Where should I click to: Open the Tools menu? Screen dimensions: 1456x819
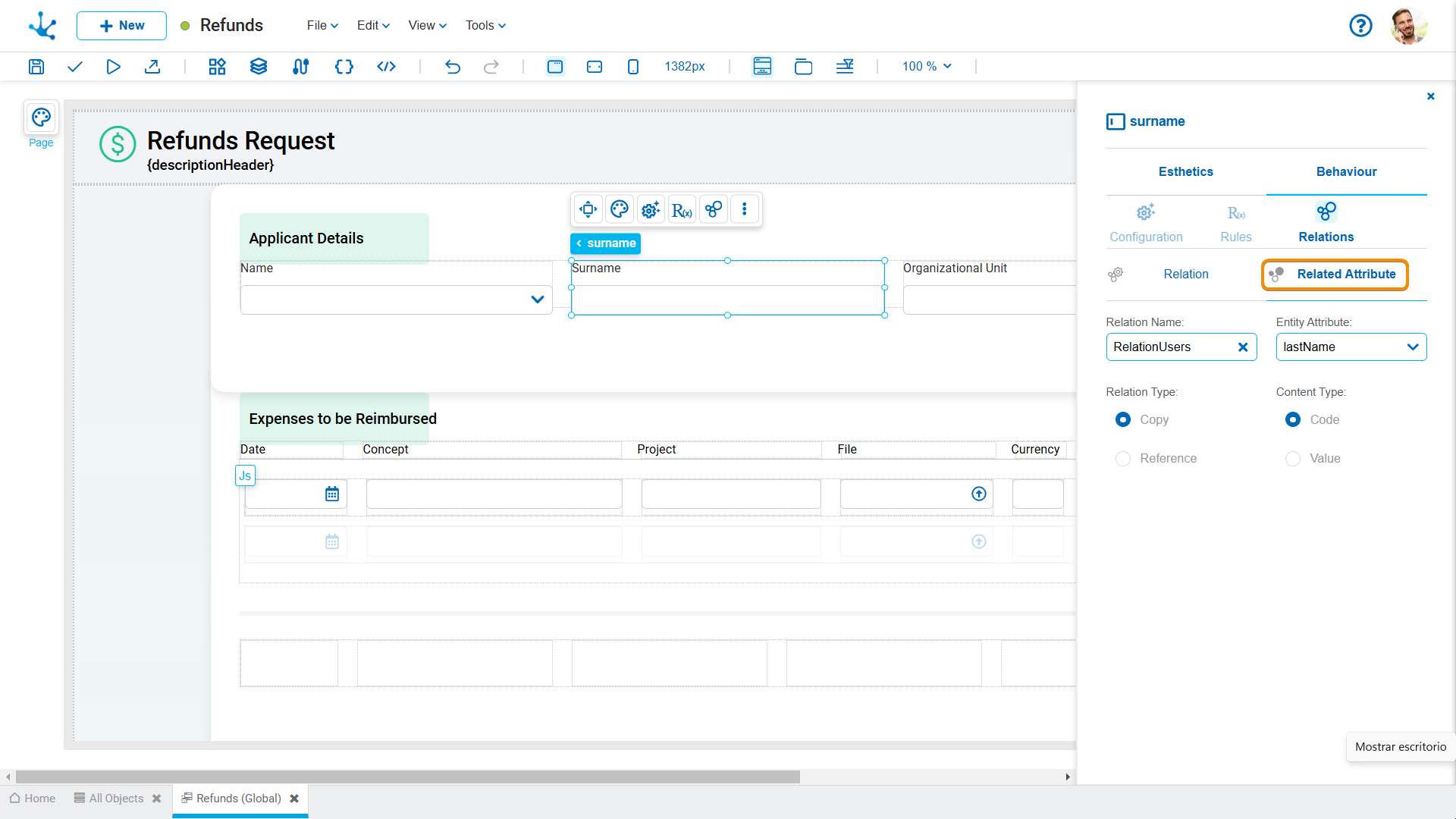pos(485,26)
